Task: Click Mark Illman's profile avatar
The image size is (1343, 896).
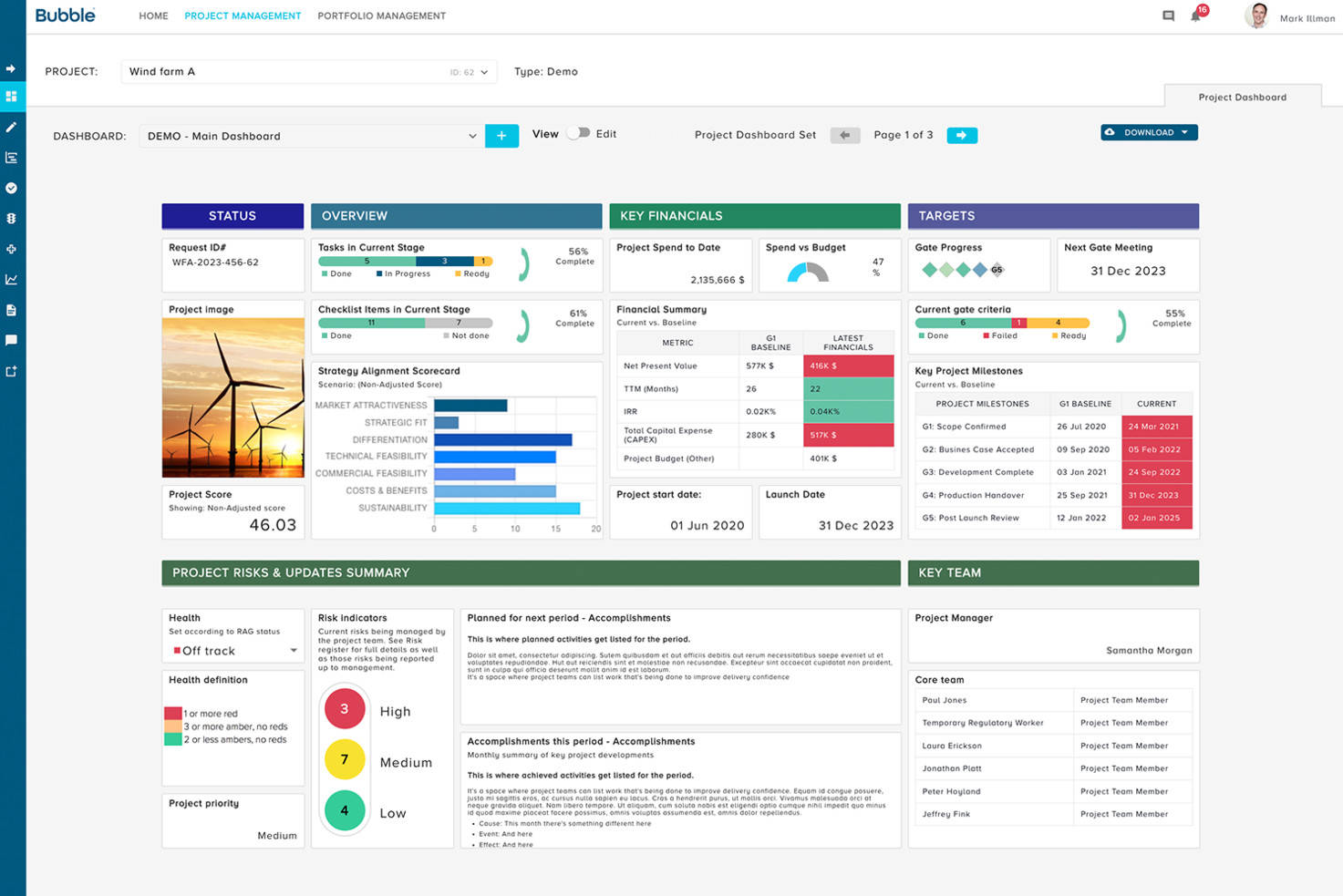Action: [1257, 15]
